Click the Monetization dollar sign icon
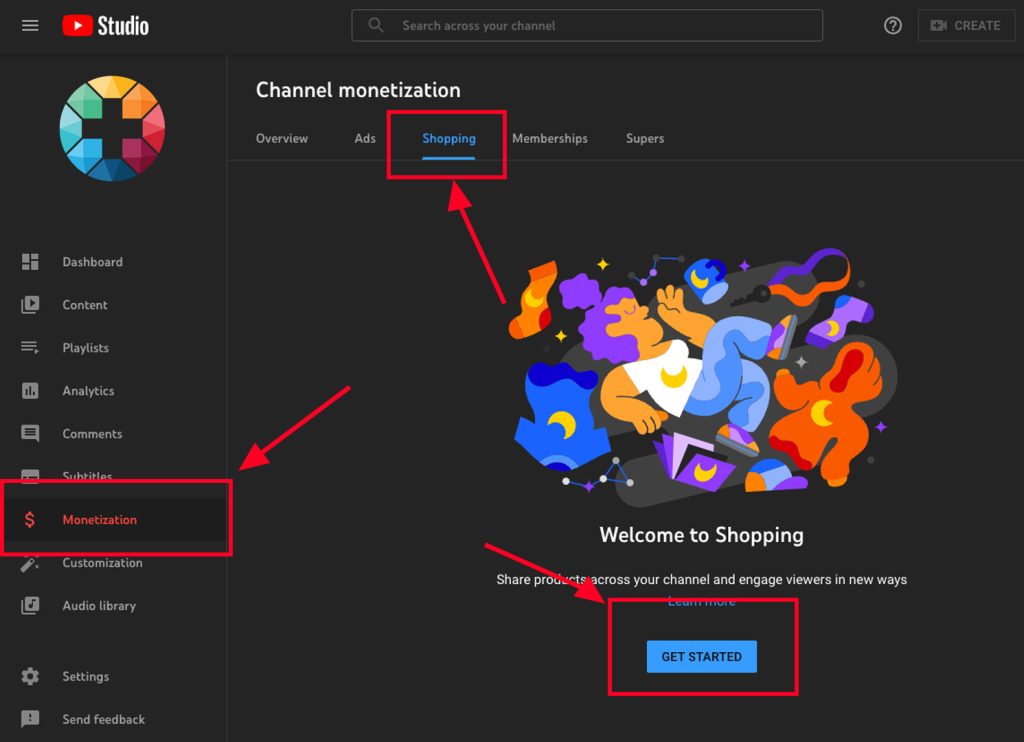Image resolution: width=1024 pixels, height=742 pixels. click(x=29, y=520)
